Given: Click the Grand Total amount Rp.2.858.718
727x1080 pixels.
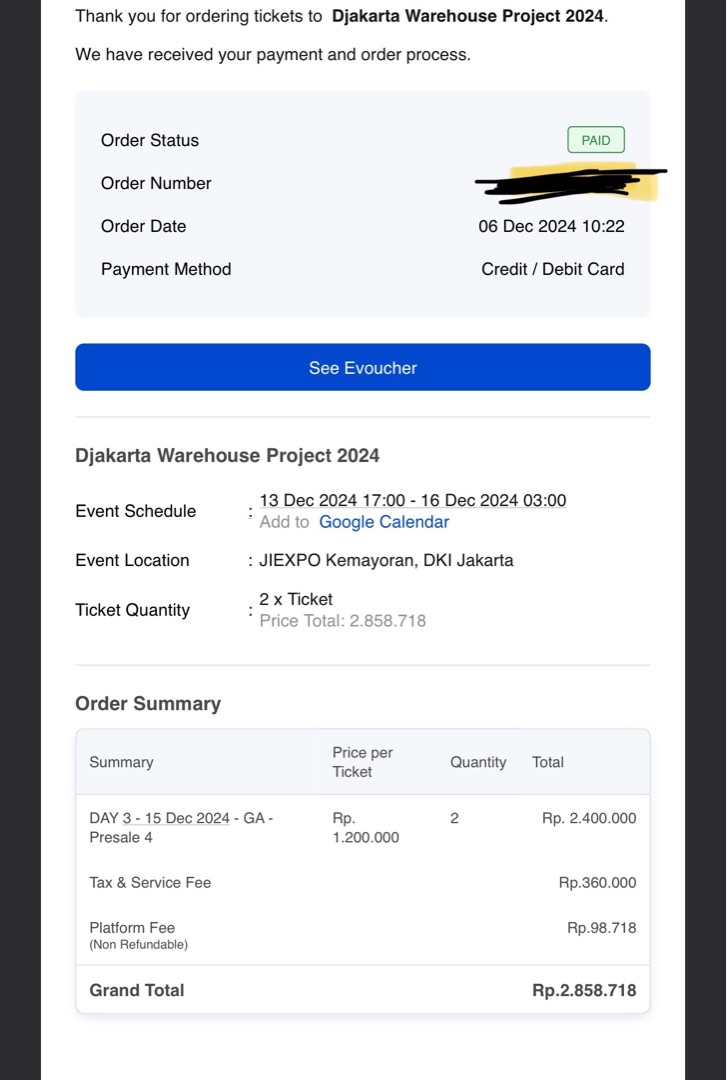Looking at the screenshot, I should (584, 990).
